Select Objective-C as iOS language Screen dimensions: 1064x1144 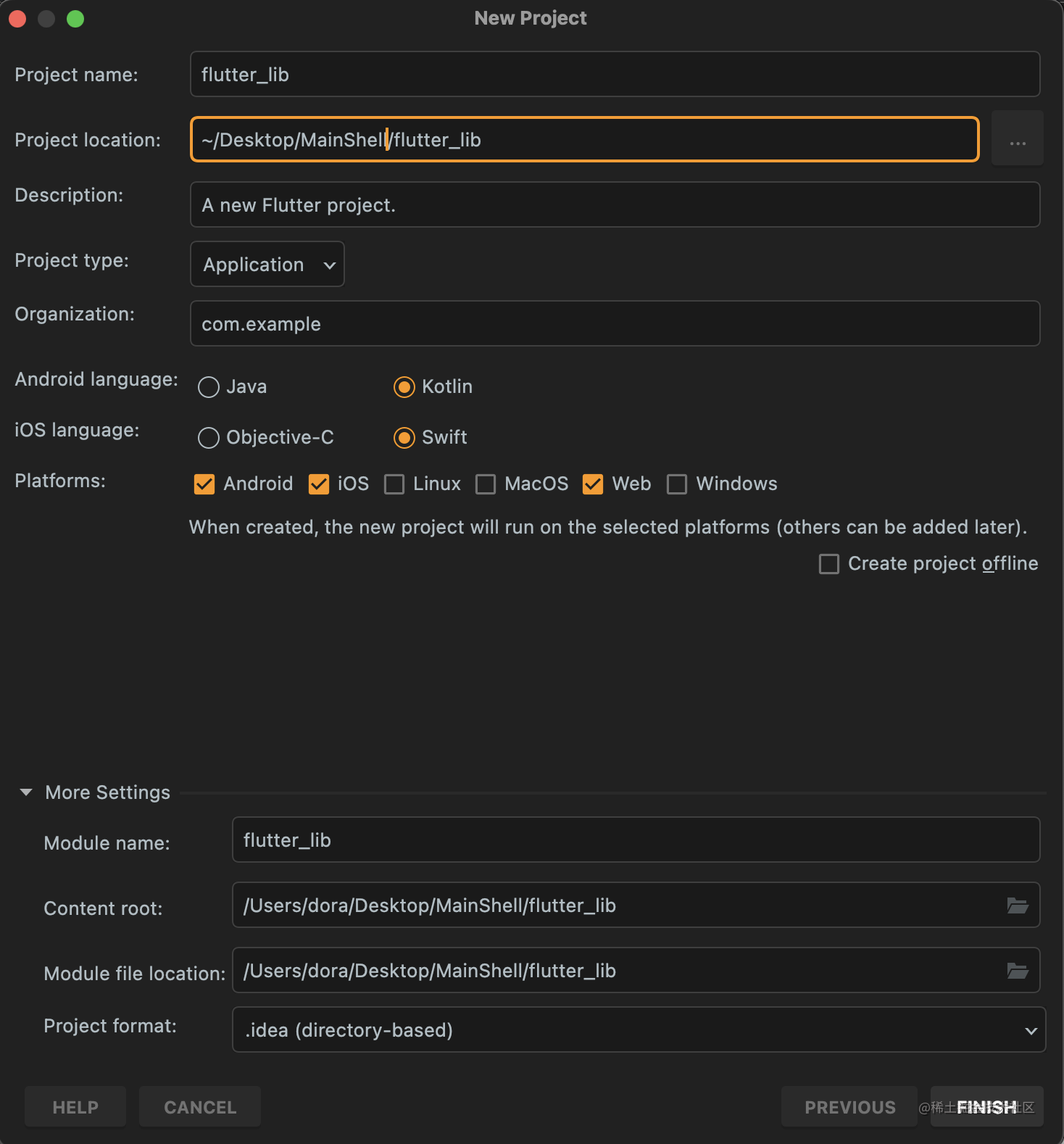click(x=209, y=438)
